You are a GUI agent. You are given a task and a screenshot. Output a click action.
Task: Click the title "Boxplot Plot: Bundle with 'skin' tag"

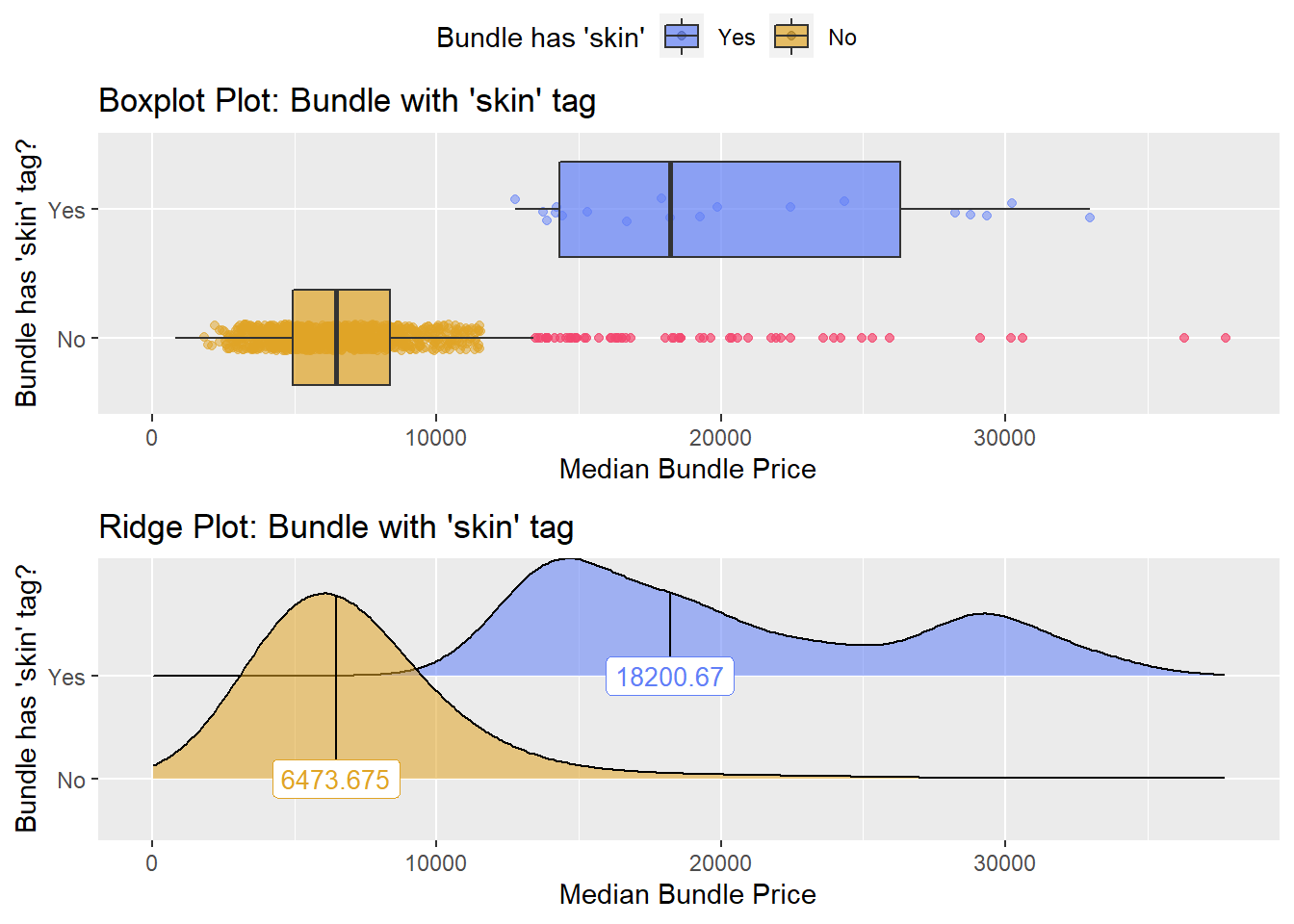pos(347,100)
